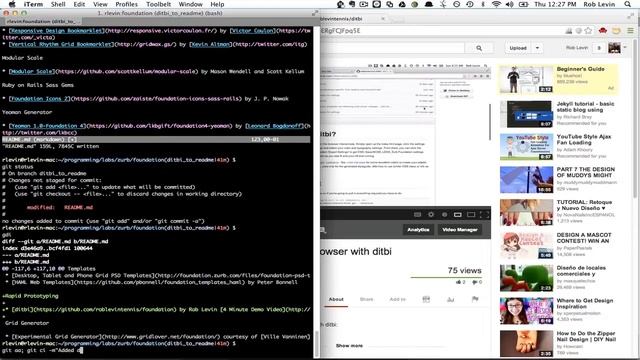
Task: Click modified: README.md line in terminal
Action: [x=60, y=207]
